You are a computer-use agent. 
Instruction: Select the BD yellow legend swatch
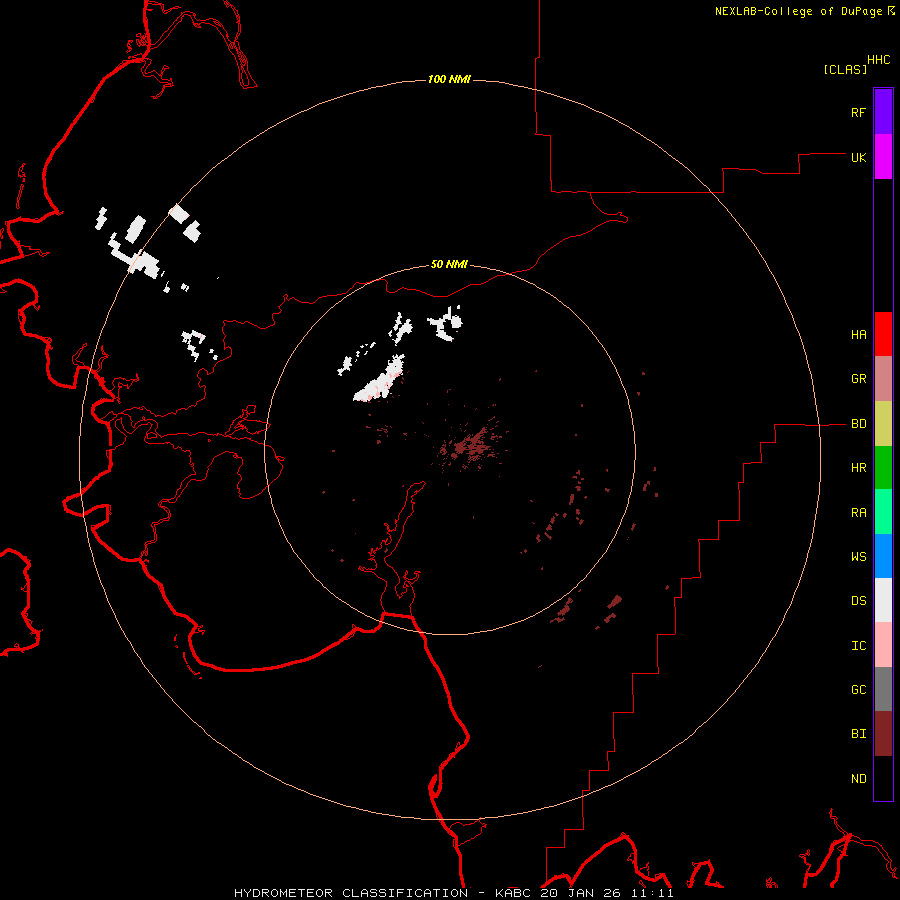pos(883,424)
